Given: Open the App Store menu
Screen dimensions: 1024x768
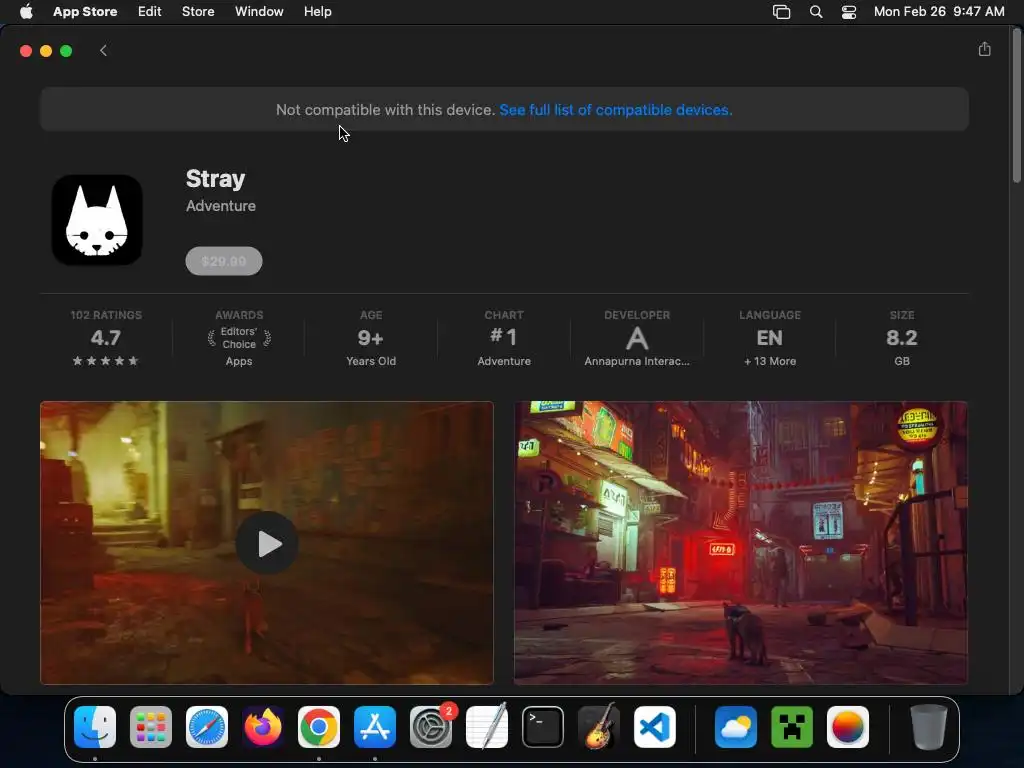Looking at the screenshot, I should (x=85, y=12).
